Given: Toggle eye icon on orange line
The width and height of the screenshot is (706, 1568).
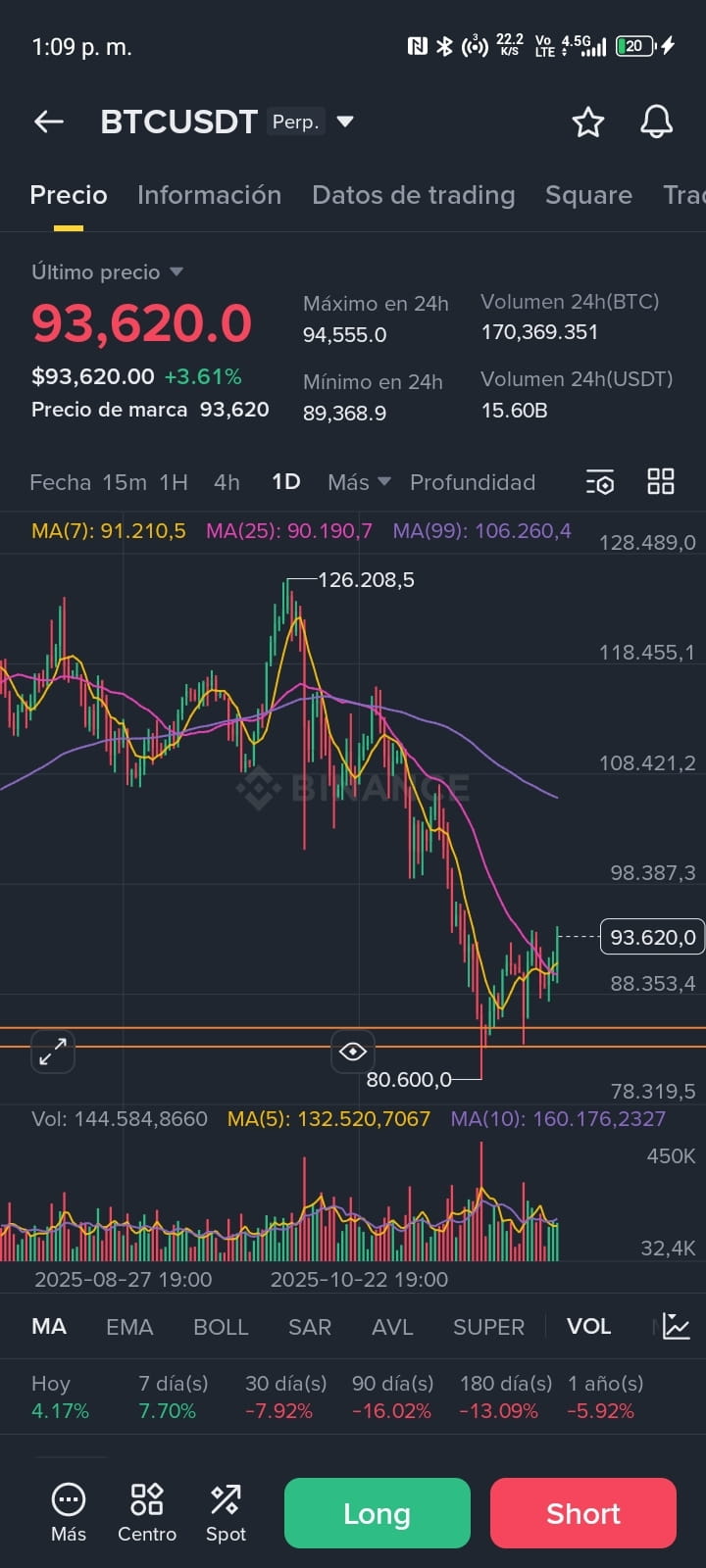Looking at the screenshot, I should pos(353,1052).
